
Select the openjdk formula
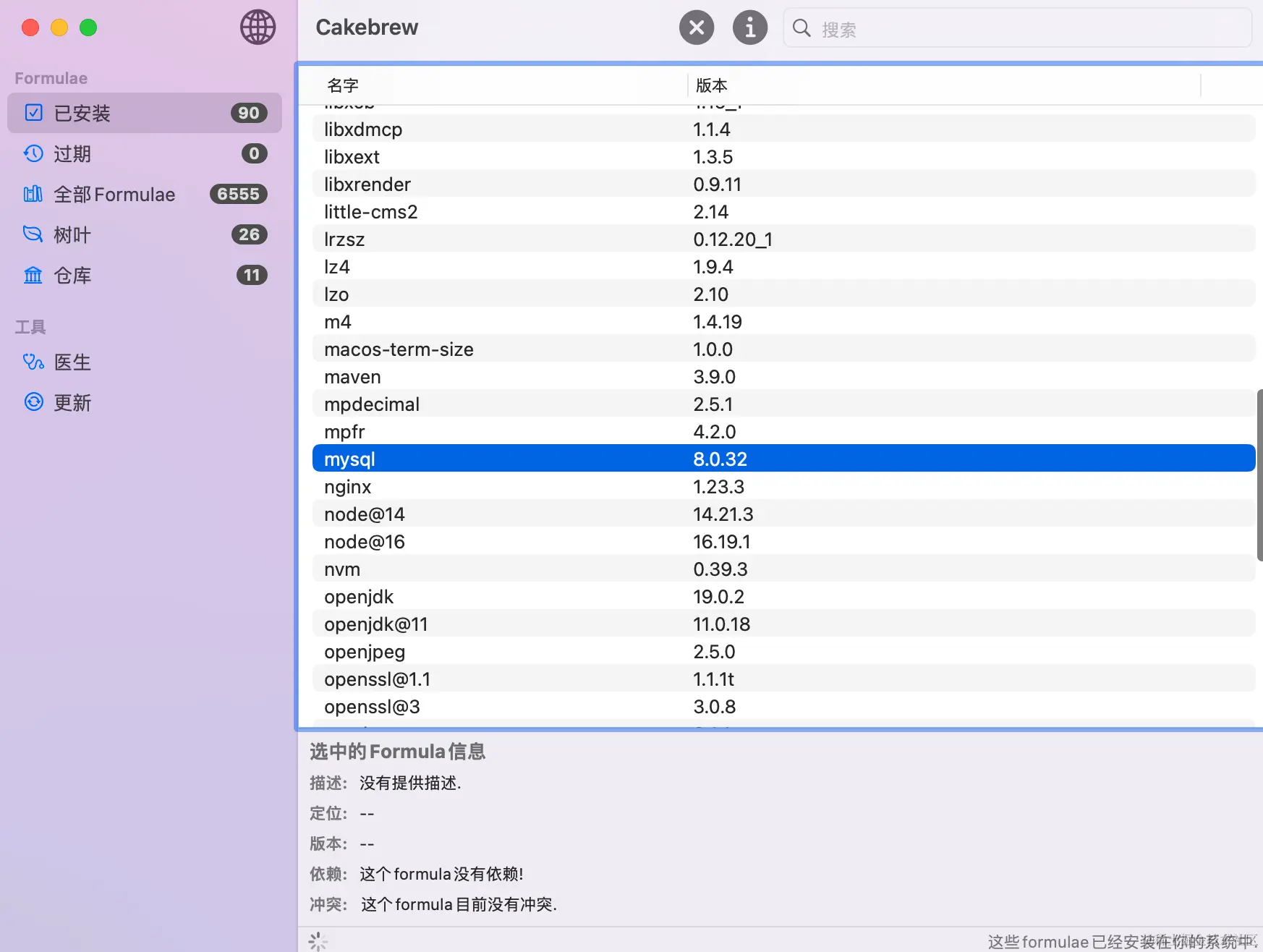click(x=784, y=597)
